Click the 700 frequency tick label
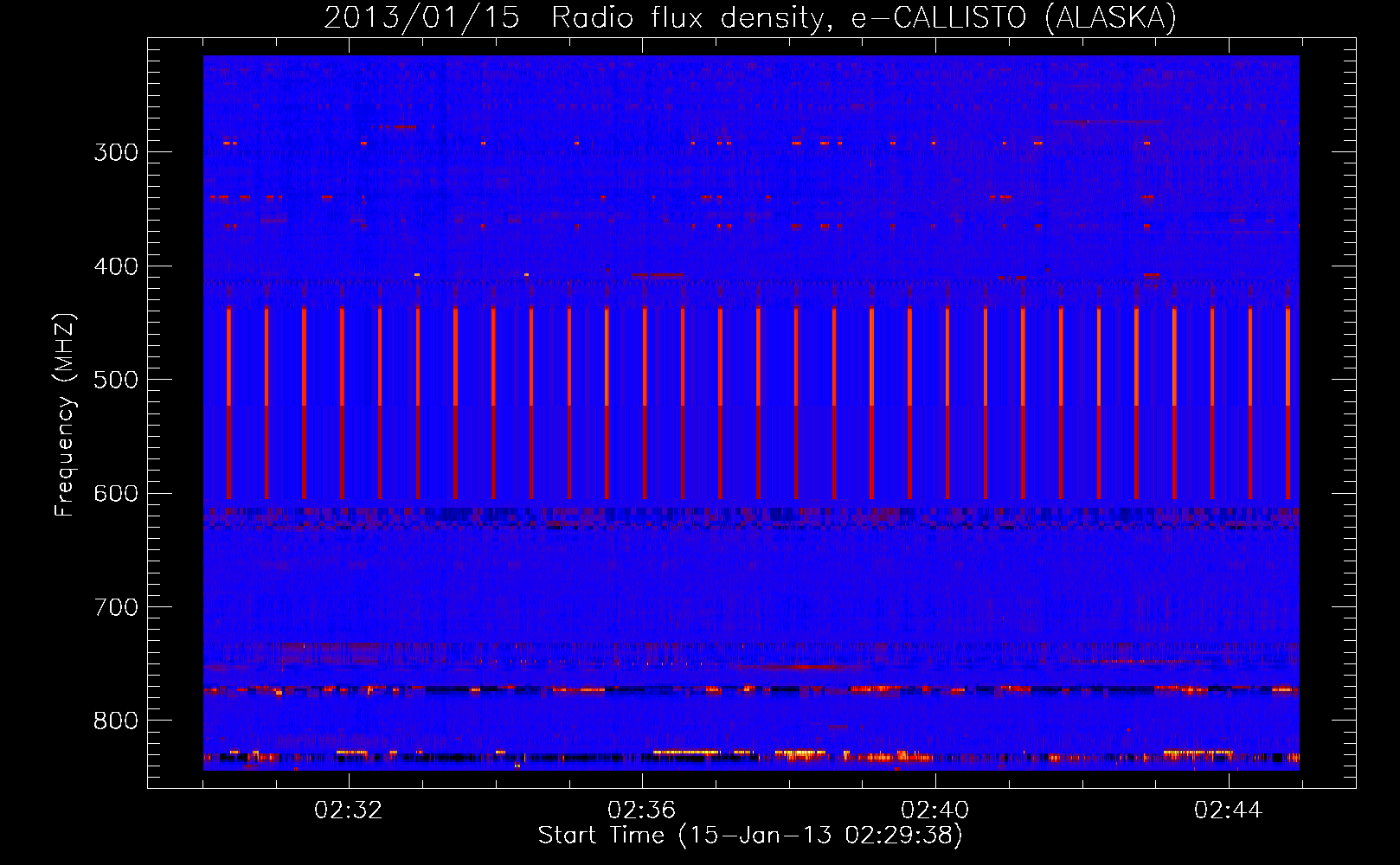Viewport: 1400px width, 865px height. [116, 607]
